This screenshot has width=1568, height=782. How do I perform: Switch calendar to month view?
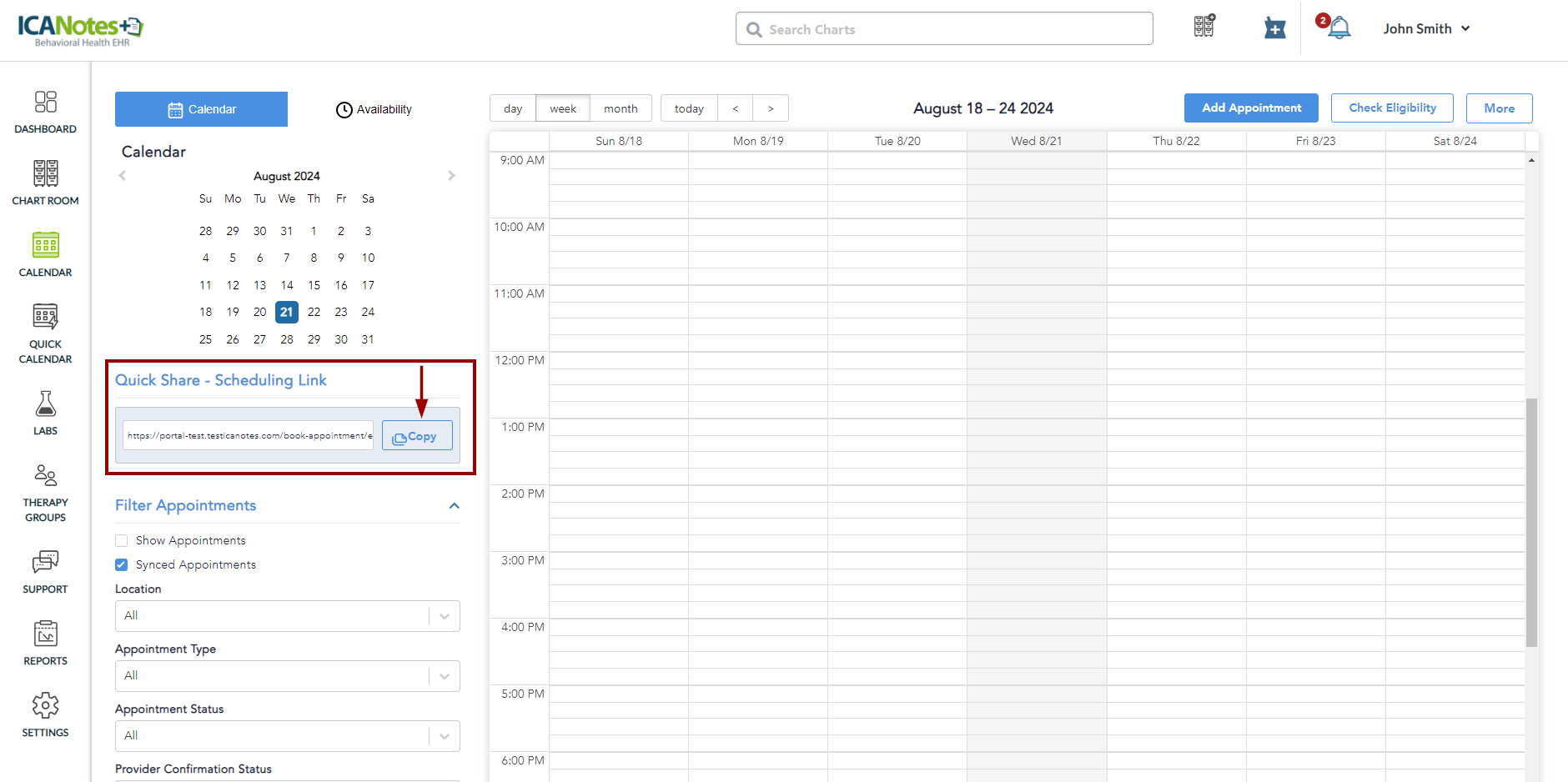[x=621, y=108]
